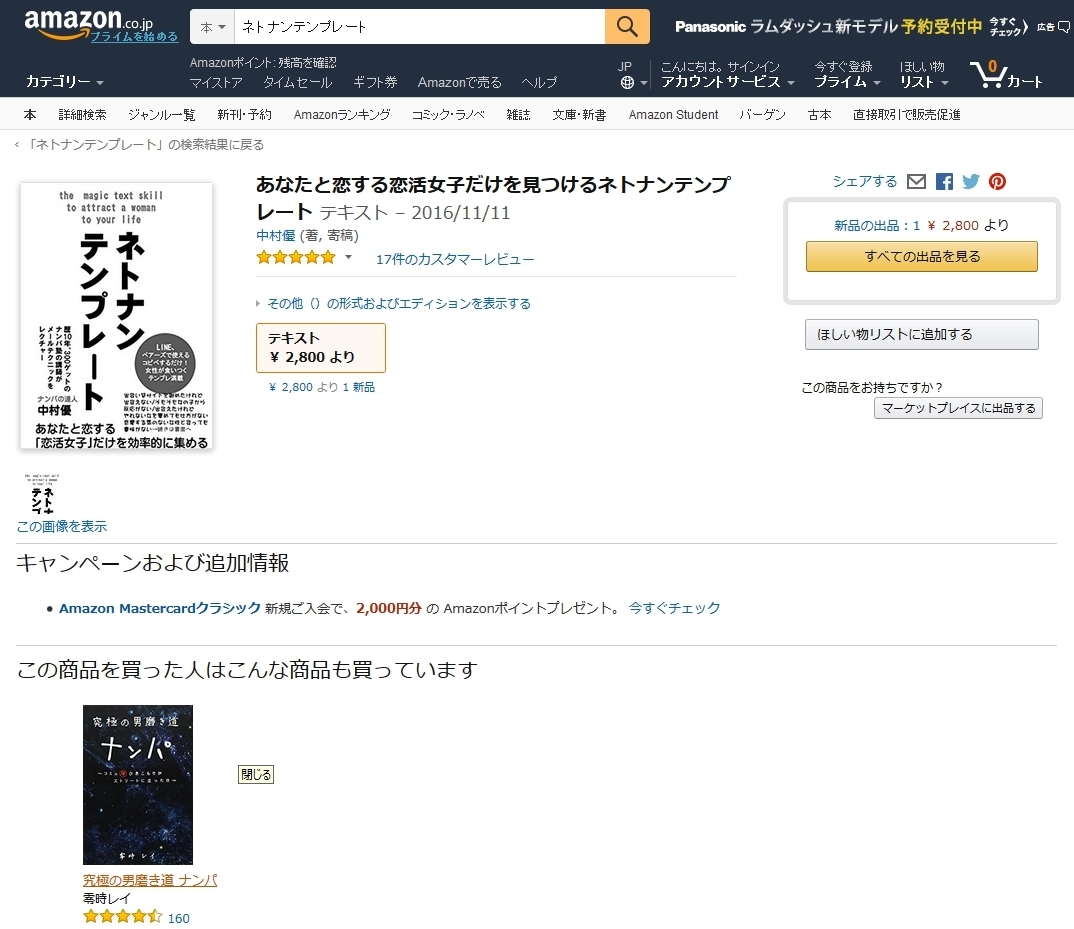Open the shopping cart icon
This screenshot has height=929, width=1074.
1006,75
